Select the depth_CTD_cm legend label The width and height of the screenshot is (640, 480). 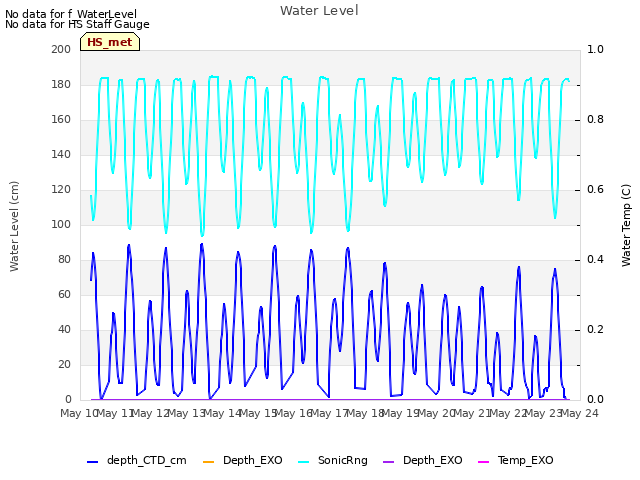point(147,460)
